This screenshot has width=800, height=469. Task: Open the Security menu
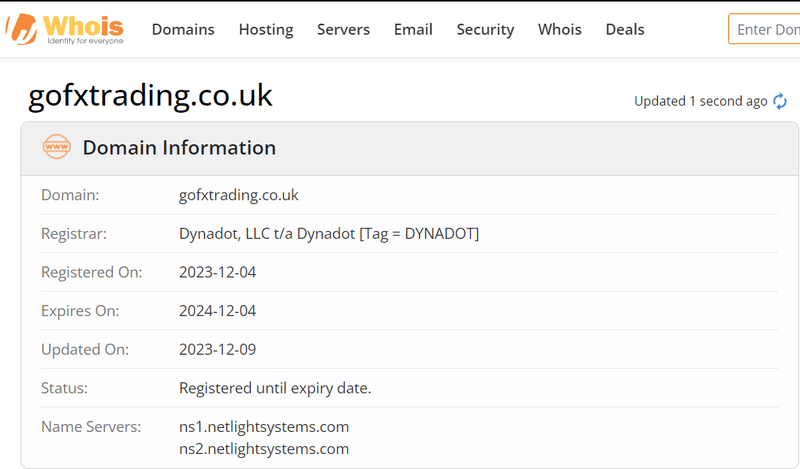point(485,30)
